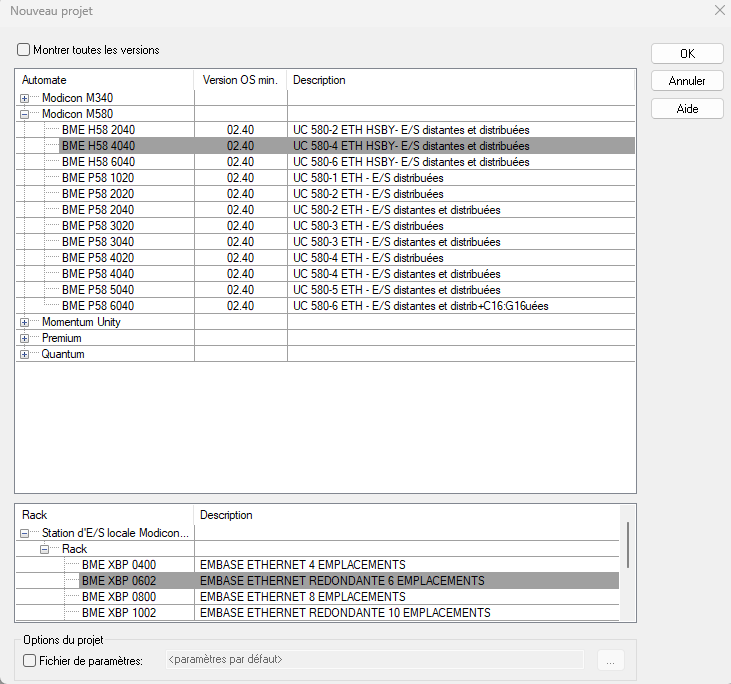Click EMBASE ETHERNET 4 EMPLACEMENTS description
The image size is (731, 684).
point(303,565)
